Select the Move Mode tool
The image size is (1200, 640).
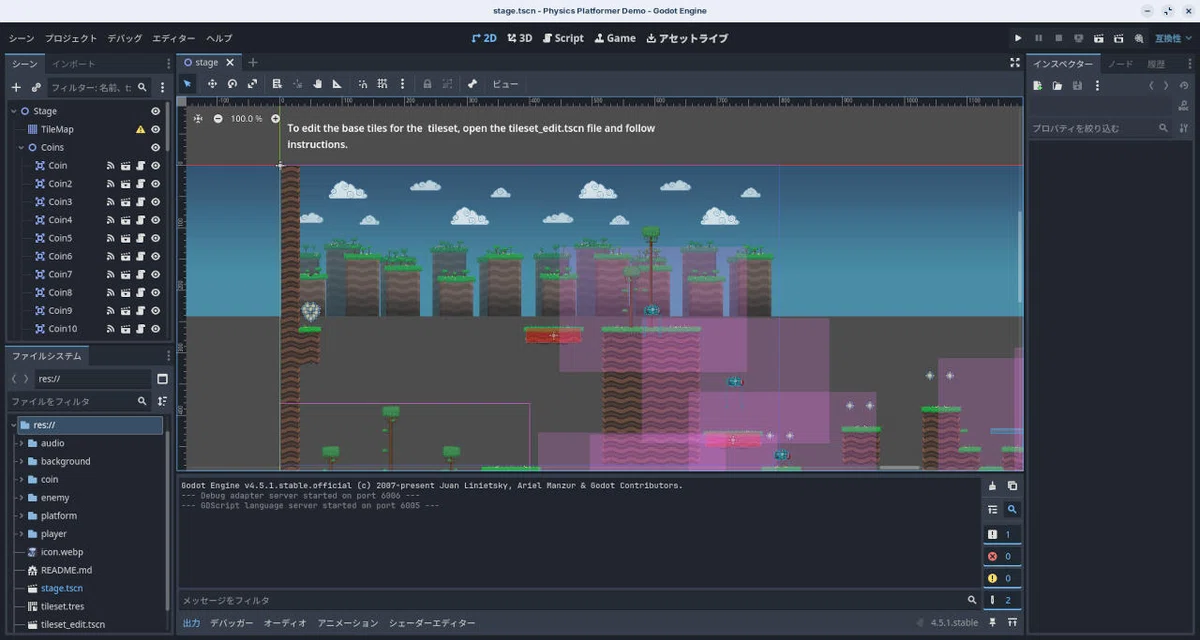[212, 84]
